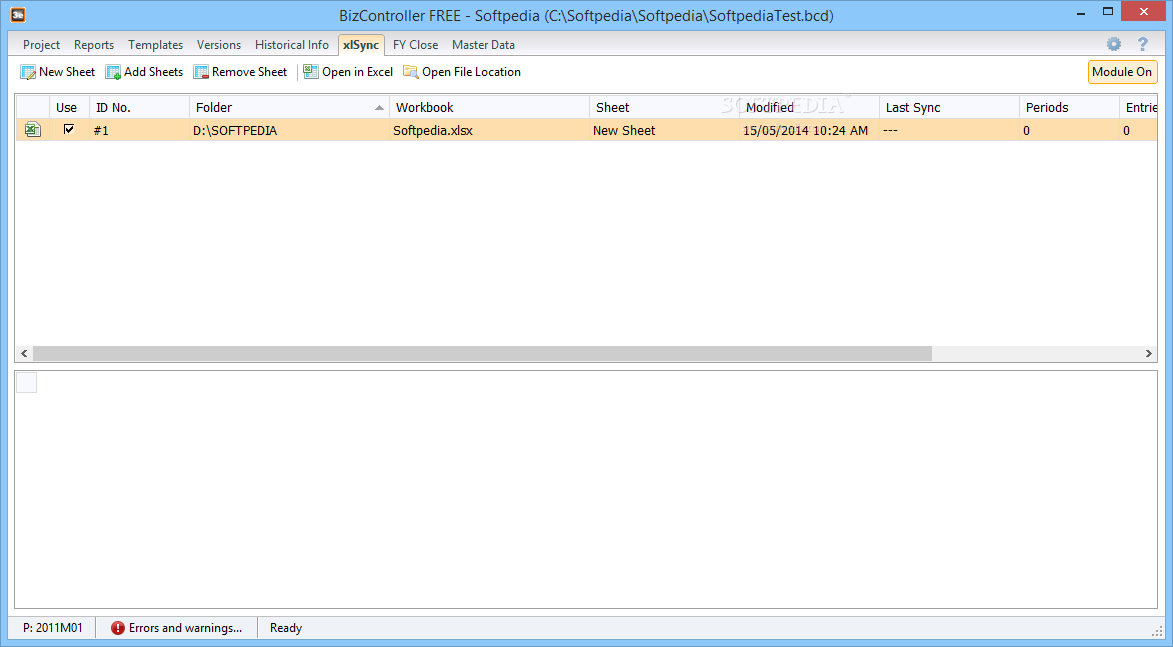Viewport: 1173px width, 647px height.
Task: Close the BizController window
Action: tap(1144, 11)
